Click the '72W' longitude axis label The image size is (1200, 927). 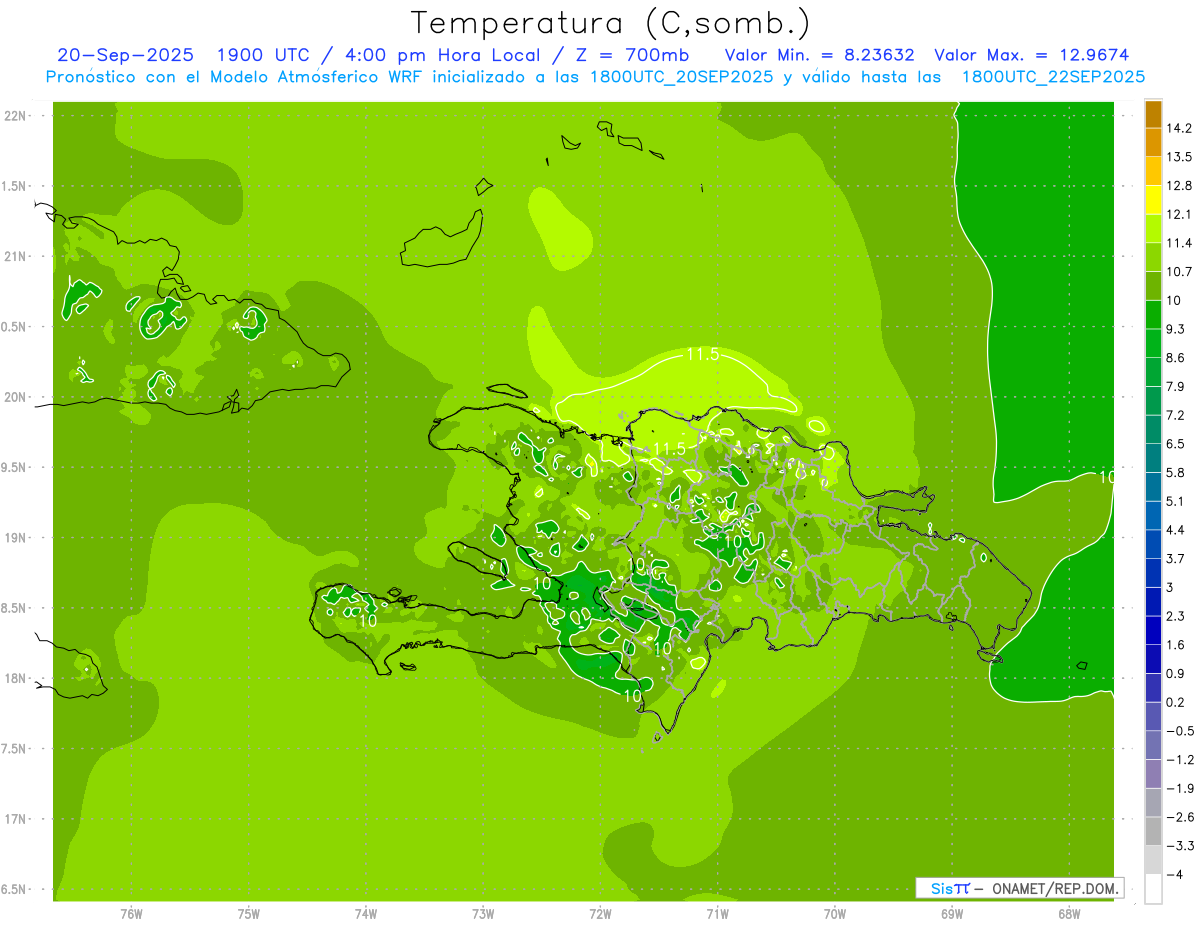click(600, 912)
